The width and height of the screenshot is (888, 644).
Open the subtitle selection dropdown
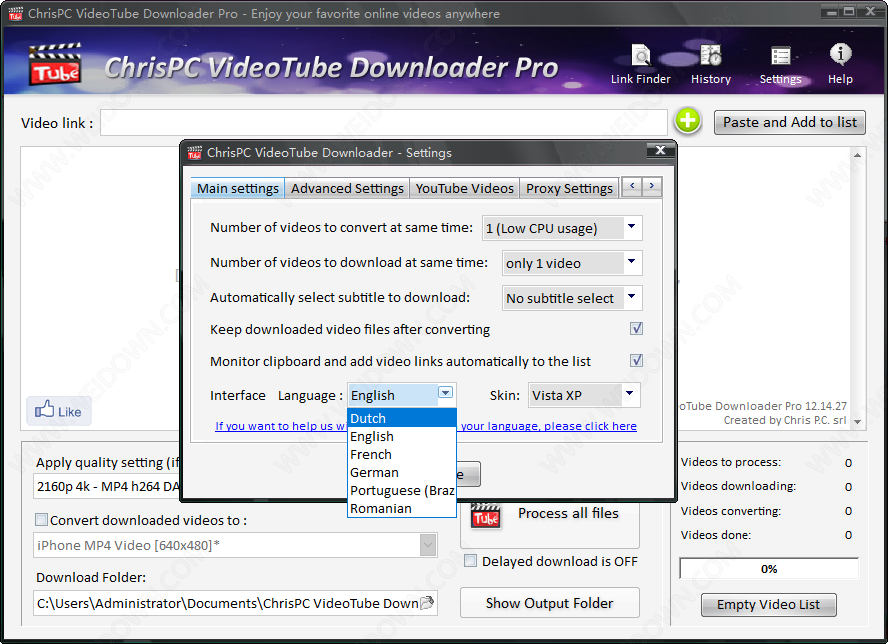pyautogui.click(x=631, y=297)
